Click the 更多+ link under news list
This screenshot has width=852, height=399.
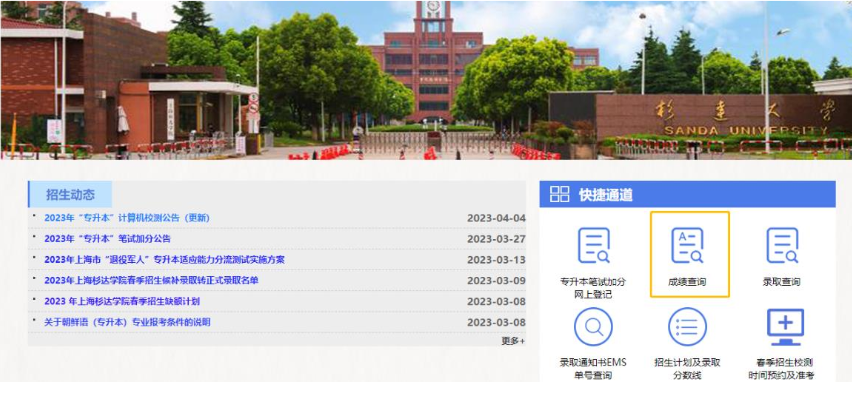click(x=513, y=341)
